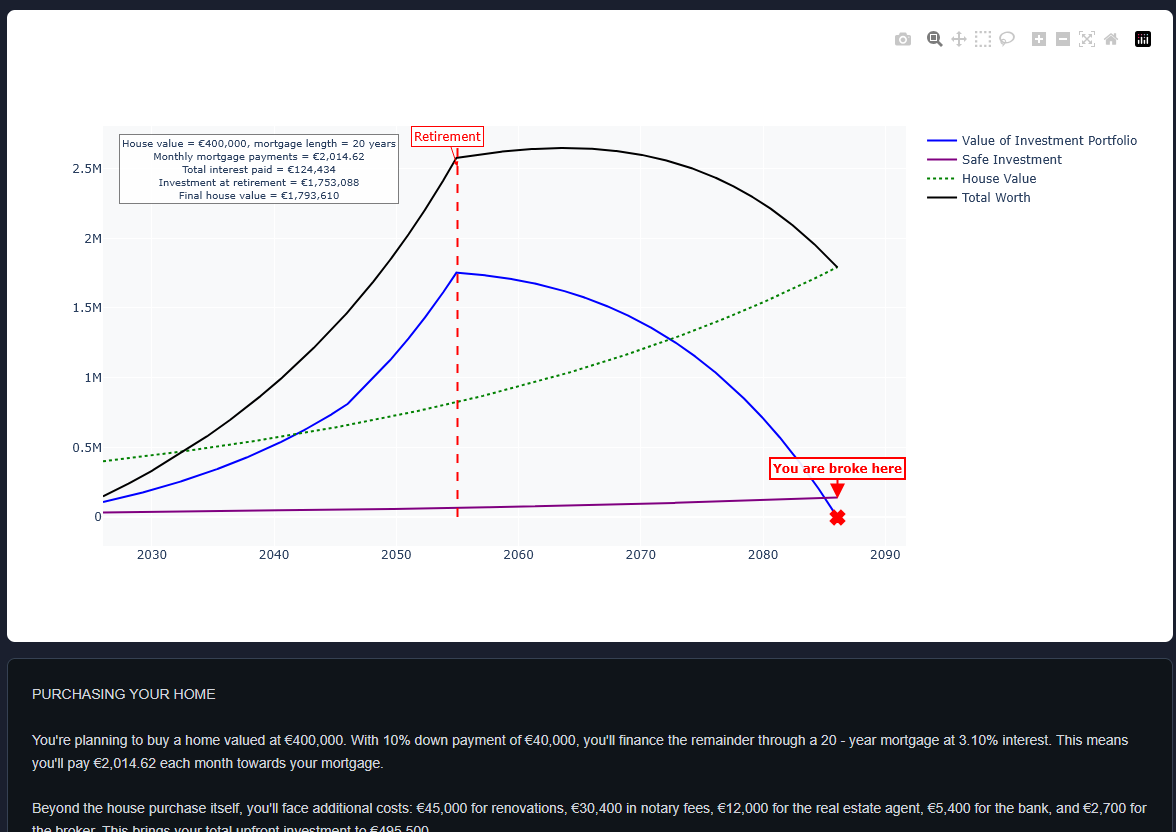Viewport: 1176px width, 832px height.
Task: Choose the Lasso Select tool
Action: (1006, 38)
